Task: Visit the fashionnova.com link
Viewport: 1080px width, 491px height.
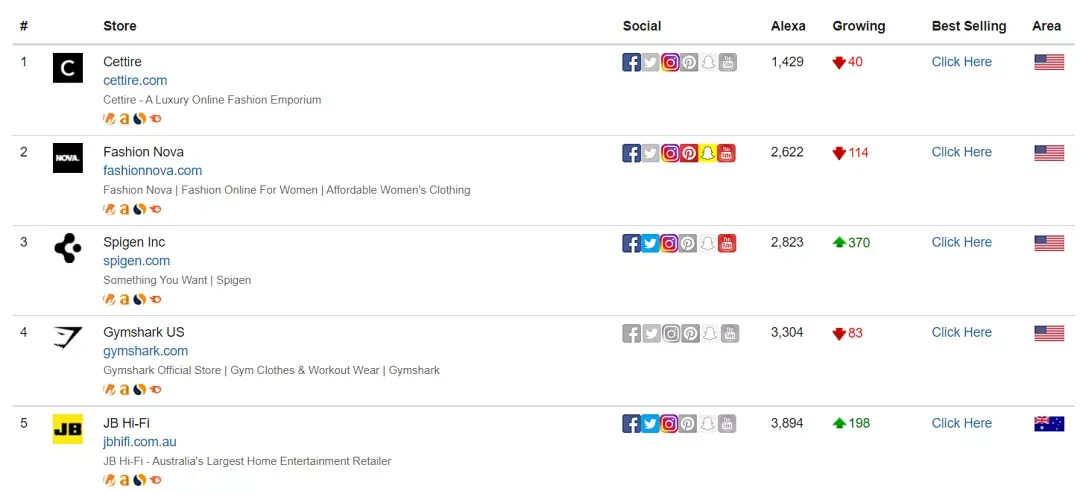Action: [x=152, y=170]
